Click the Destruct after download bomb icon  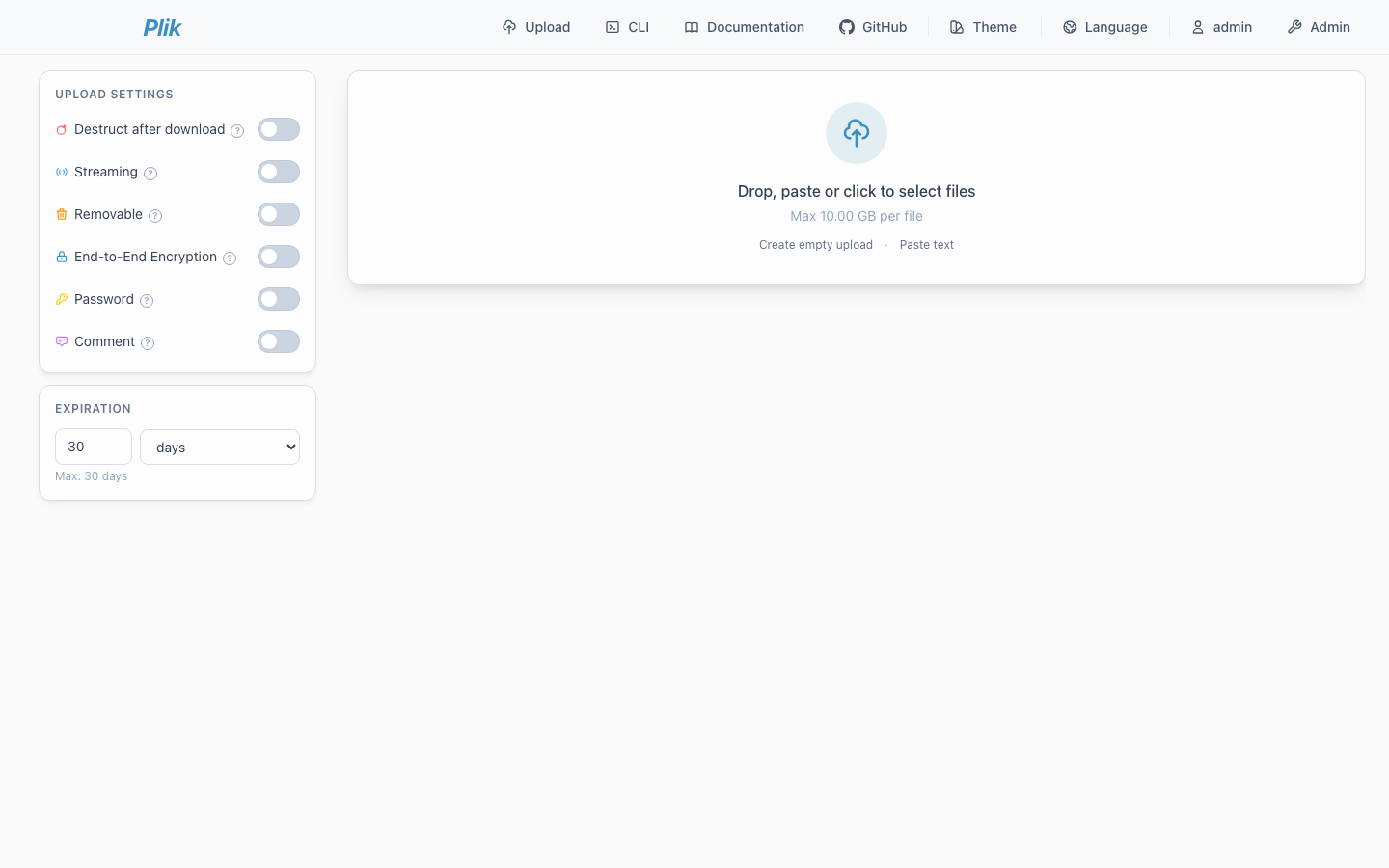62,130
